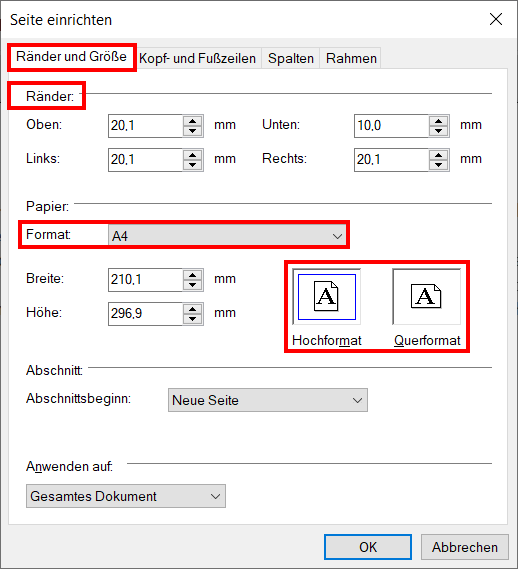Open the Gesamtes Dokument dropdown
This screenshot has width=518, height=569.
tap(126, 496)
